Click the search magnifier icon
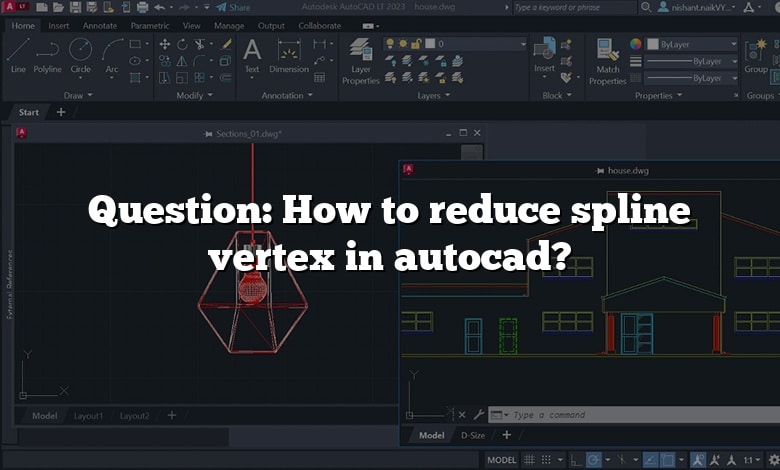780x470 pixels. click(x=646, y=7)
